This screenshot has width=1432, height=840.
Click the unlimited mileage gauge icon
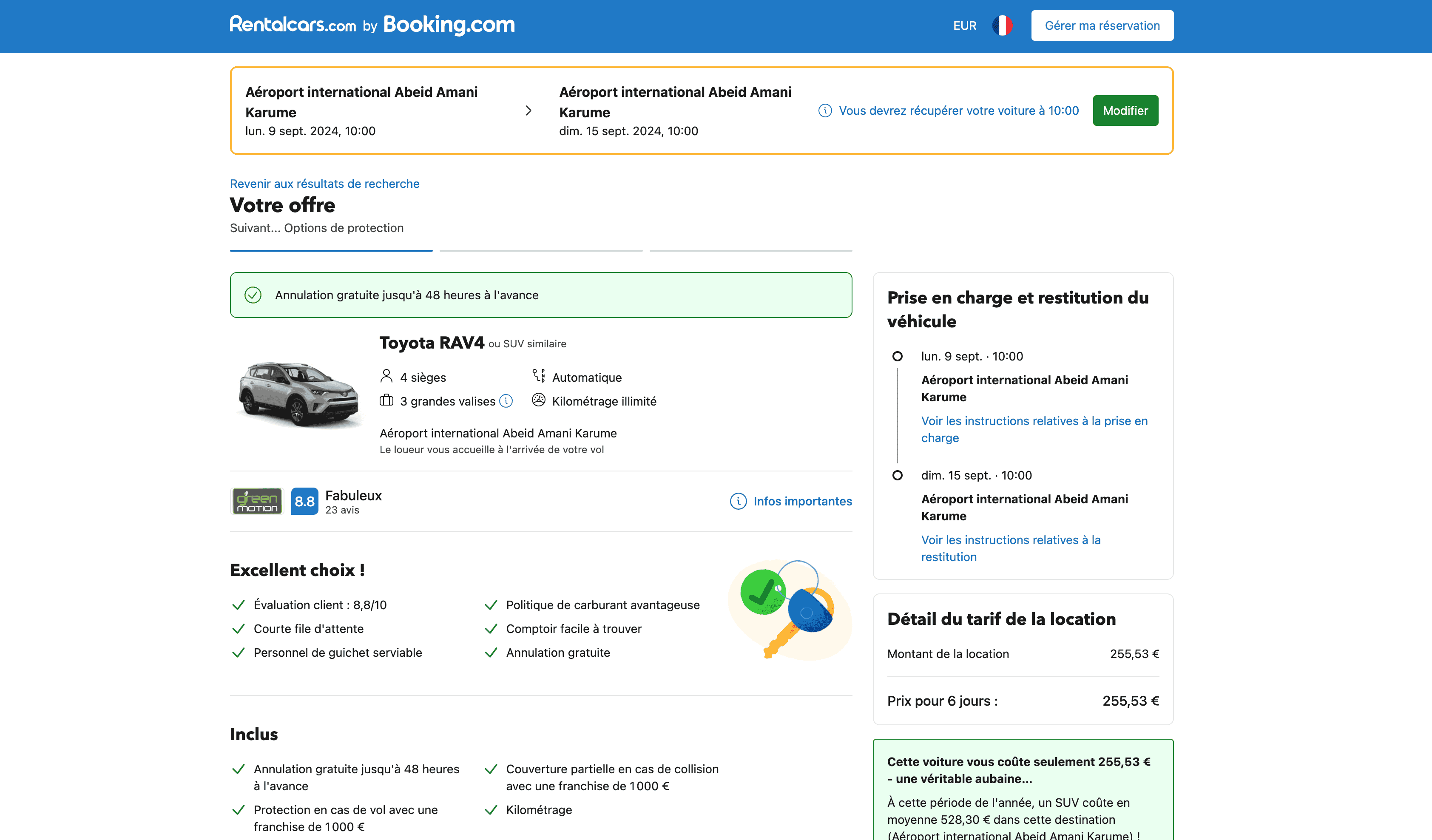[x=539, y=400]
